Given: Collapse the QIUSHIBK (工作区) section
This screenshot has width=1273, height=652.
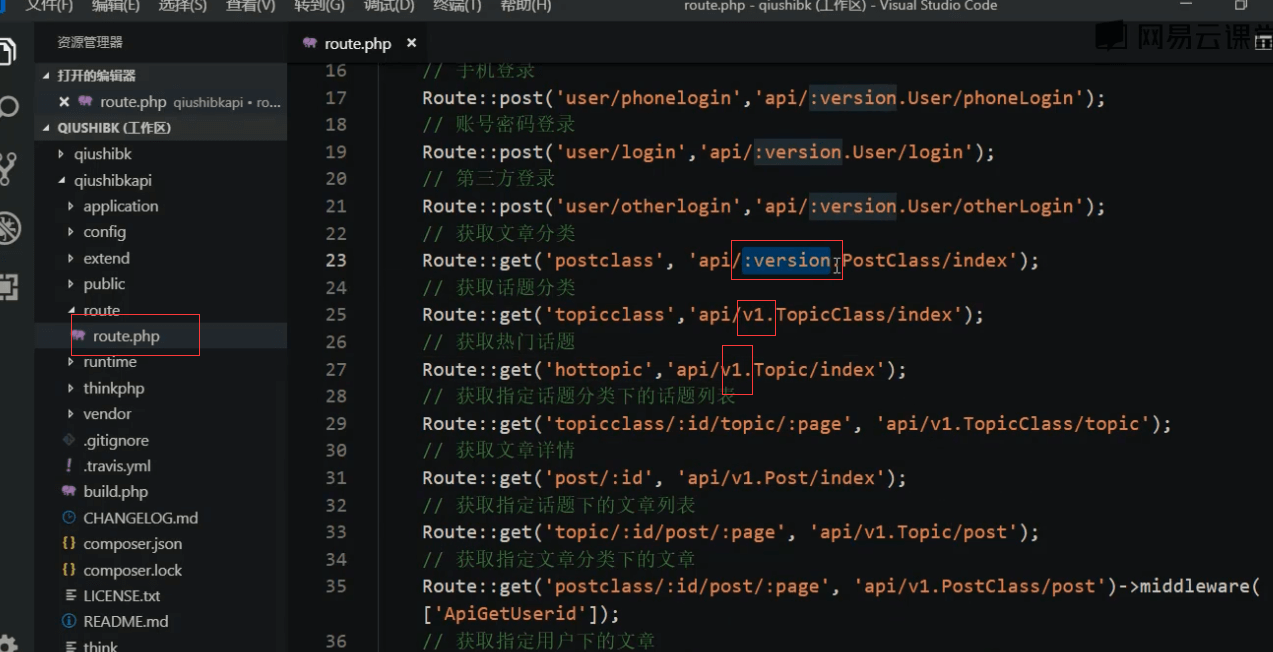Looking at the screenshot, I should (115, 129).
